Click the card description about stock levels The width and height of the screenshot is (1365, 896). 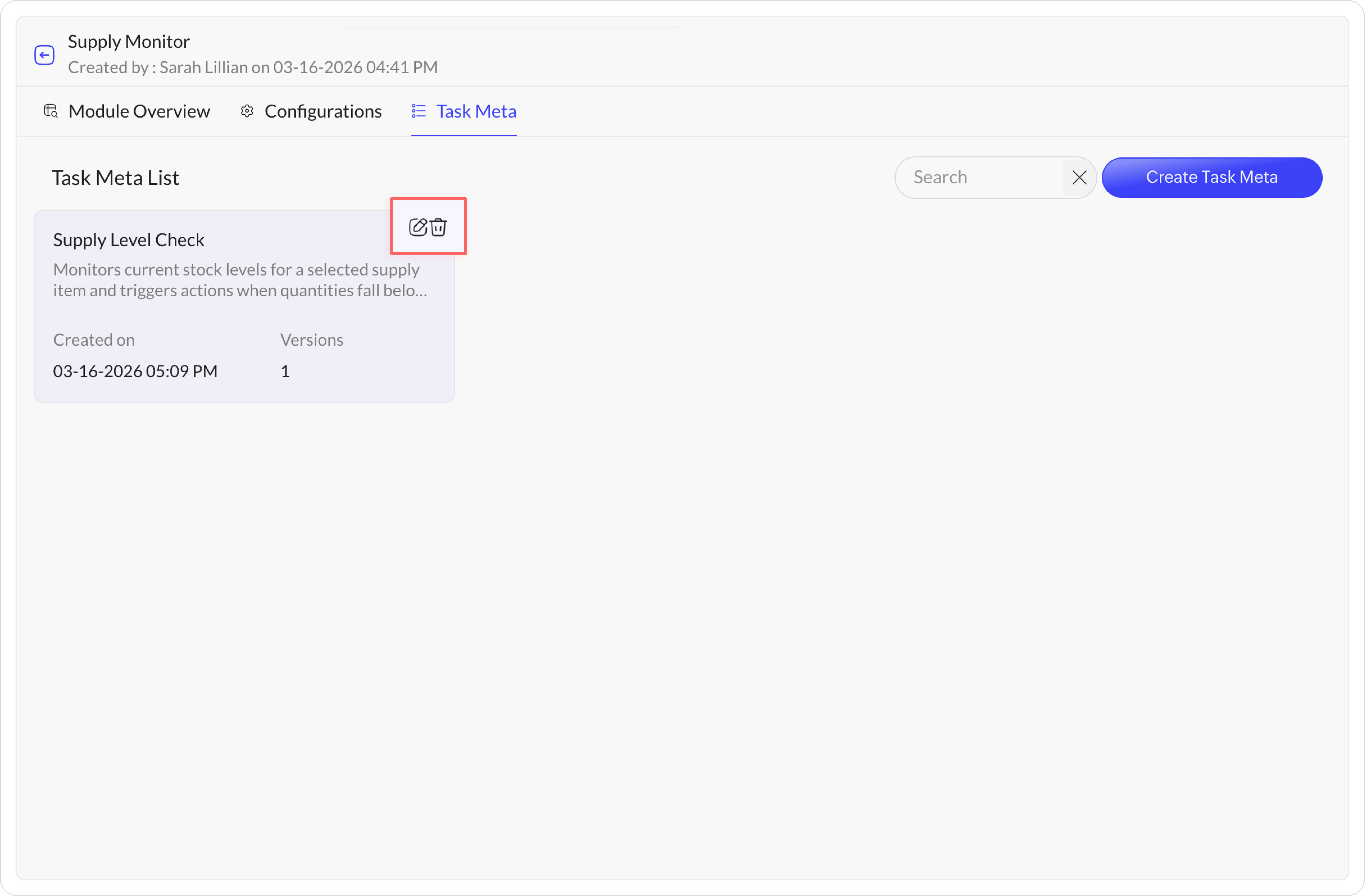(x=240, y=280)
